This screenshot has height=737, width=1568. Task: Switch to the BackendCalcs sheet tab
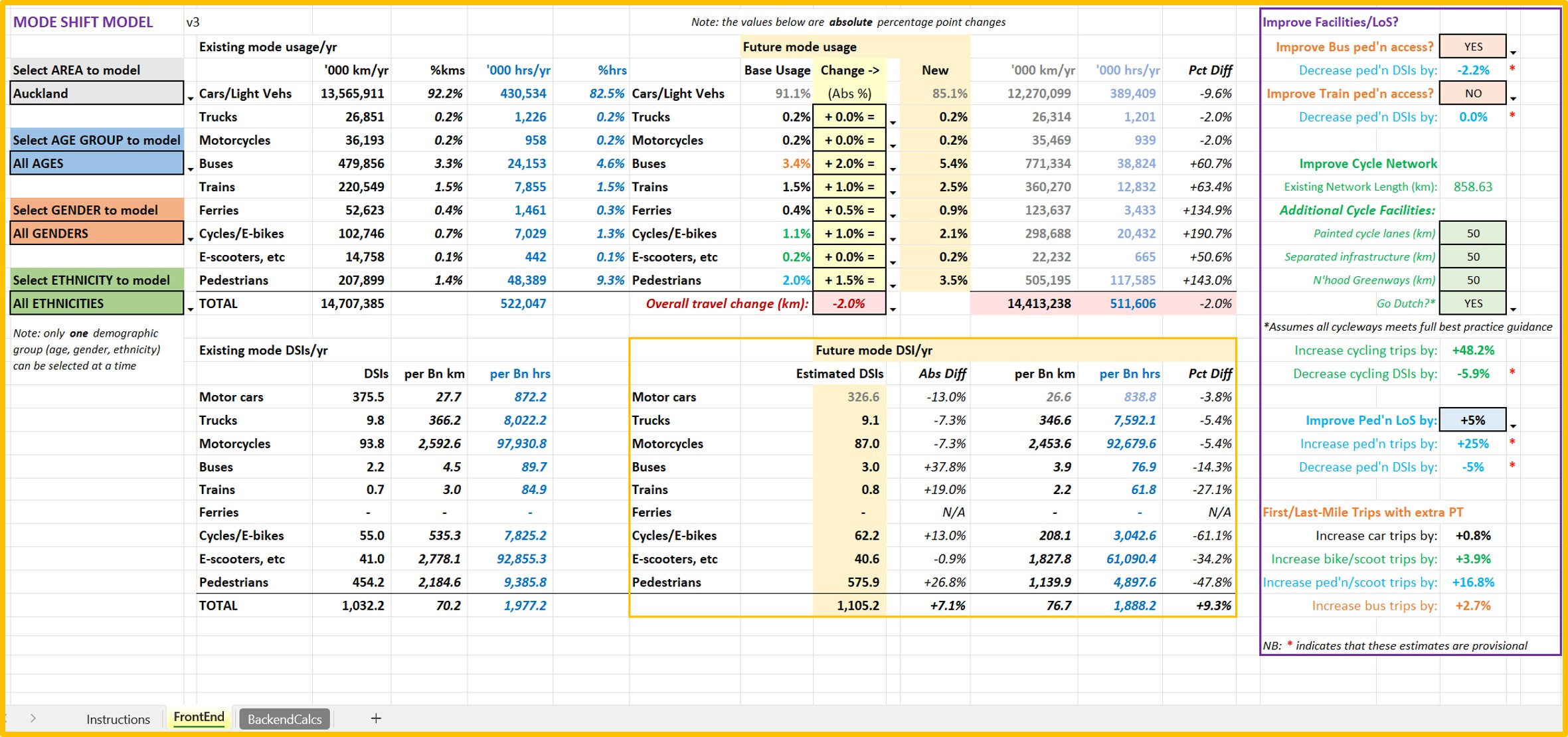[284, 718]
